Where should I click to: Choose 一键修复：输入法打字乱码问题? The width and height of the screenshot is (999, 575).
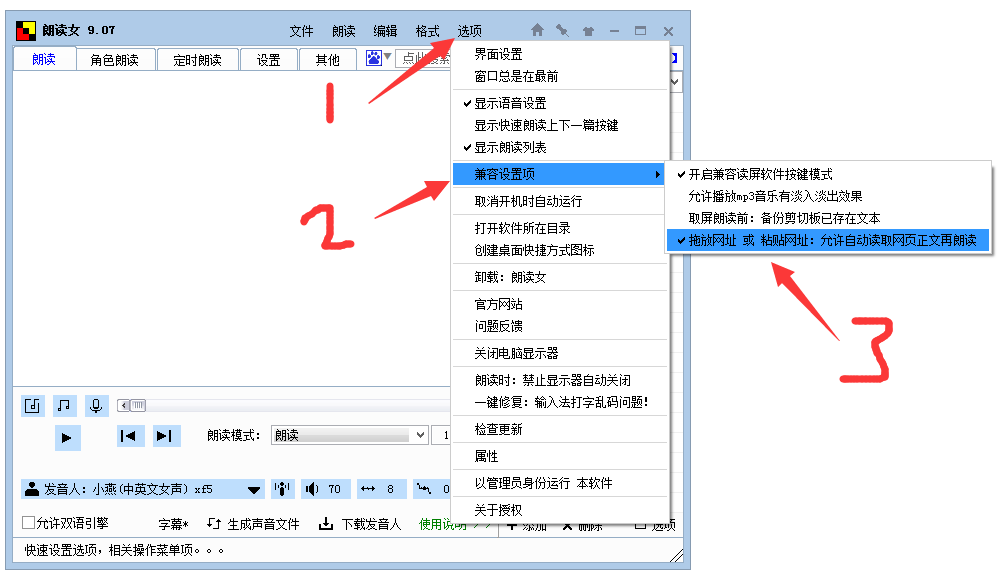[560, 402]
